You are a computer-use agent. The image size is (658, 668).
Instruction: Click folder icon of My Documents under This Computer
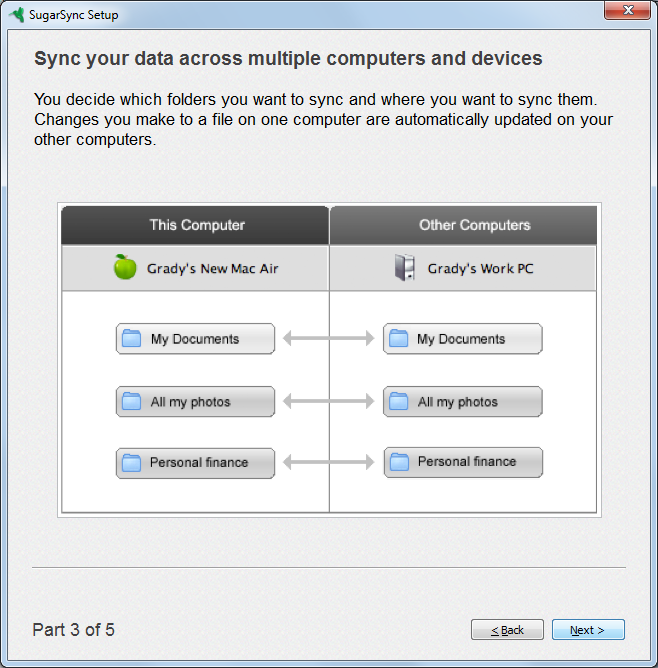[132, 338]
